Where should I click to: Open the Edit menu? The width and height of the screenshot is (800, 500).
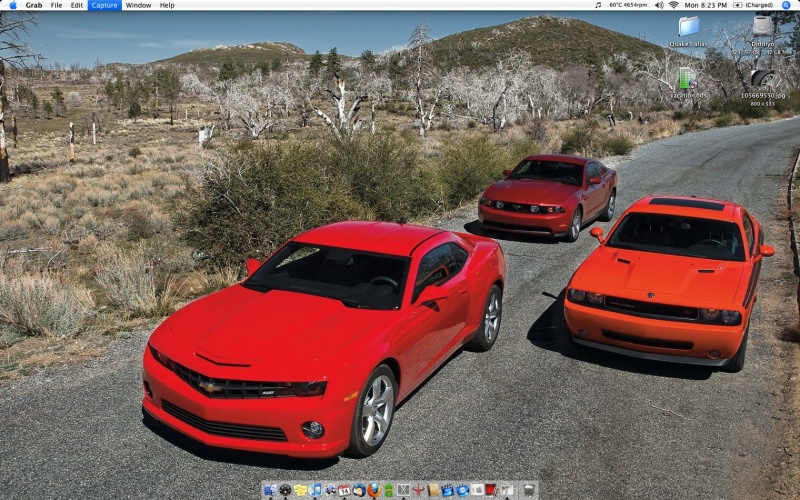point(77,5)
